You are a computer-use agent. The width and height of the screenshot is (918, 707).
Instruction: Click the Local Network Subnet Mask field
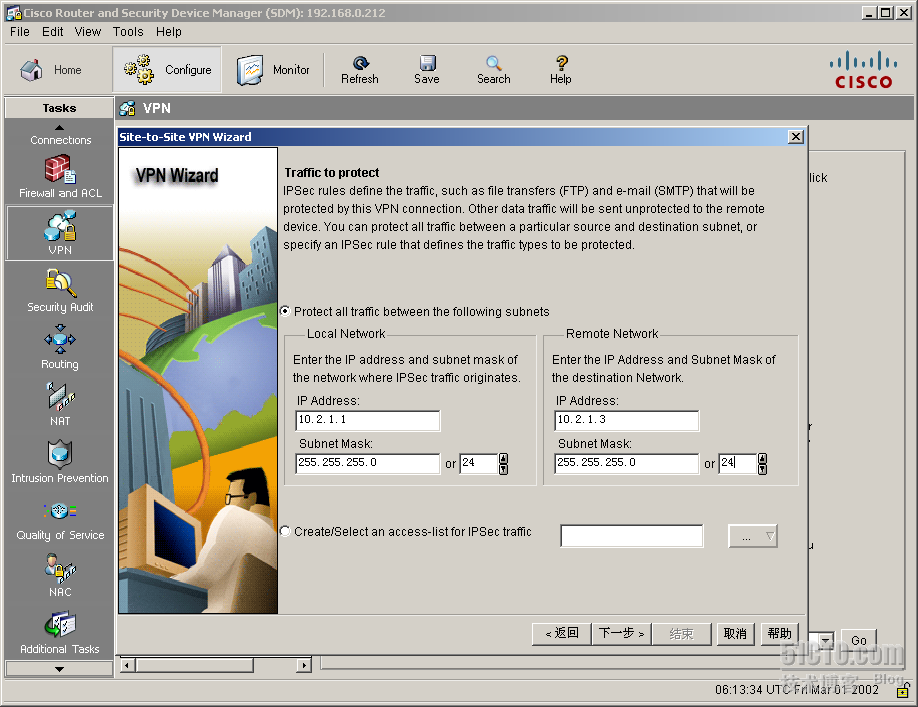coord(368,463)
